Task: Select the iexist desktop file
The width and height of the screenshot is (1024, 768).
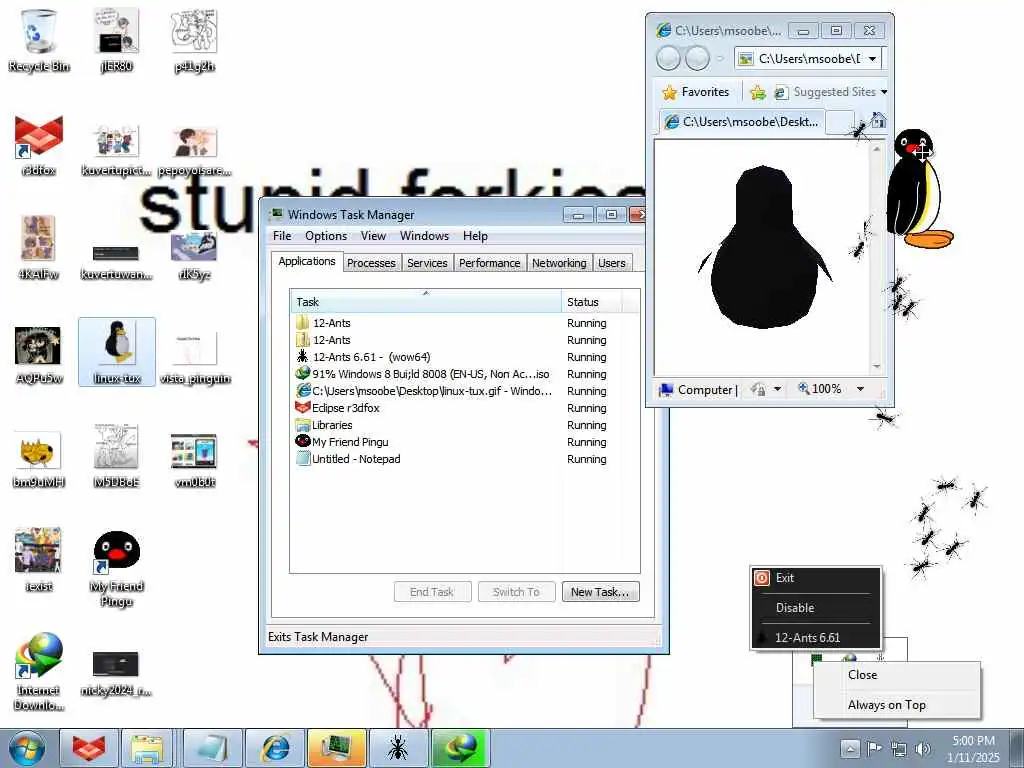Action: click(x=39, y=560)
